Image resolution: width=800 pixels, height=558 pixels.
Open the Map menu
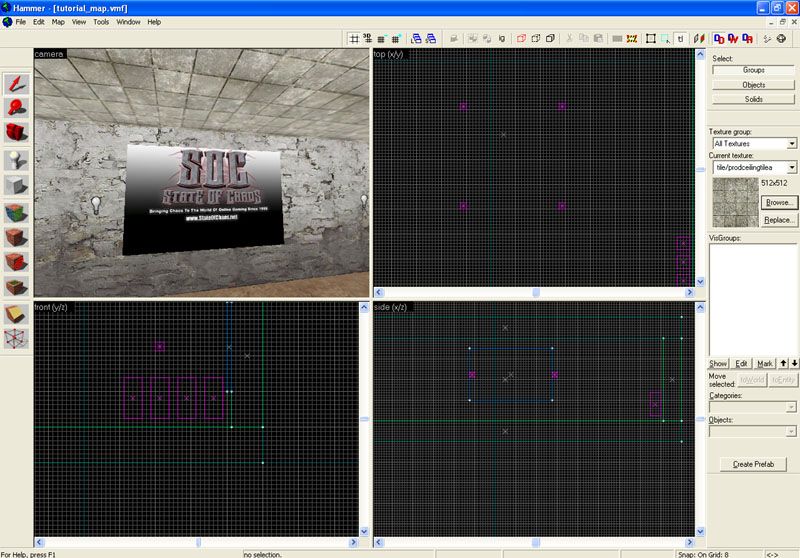point(58,21)
